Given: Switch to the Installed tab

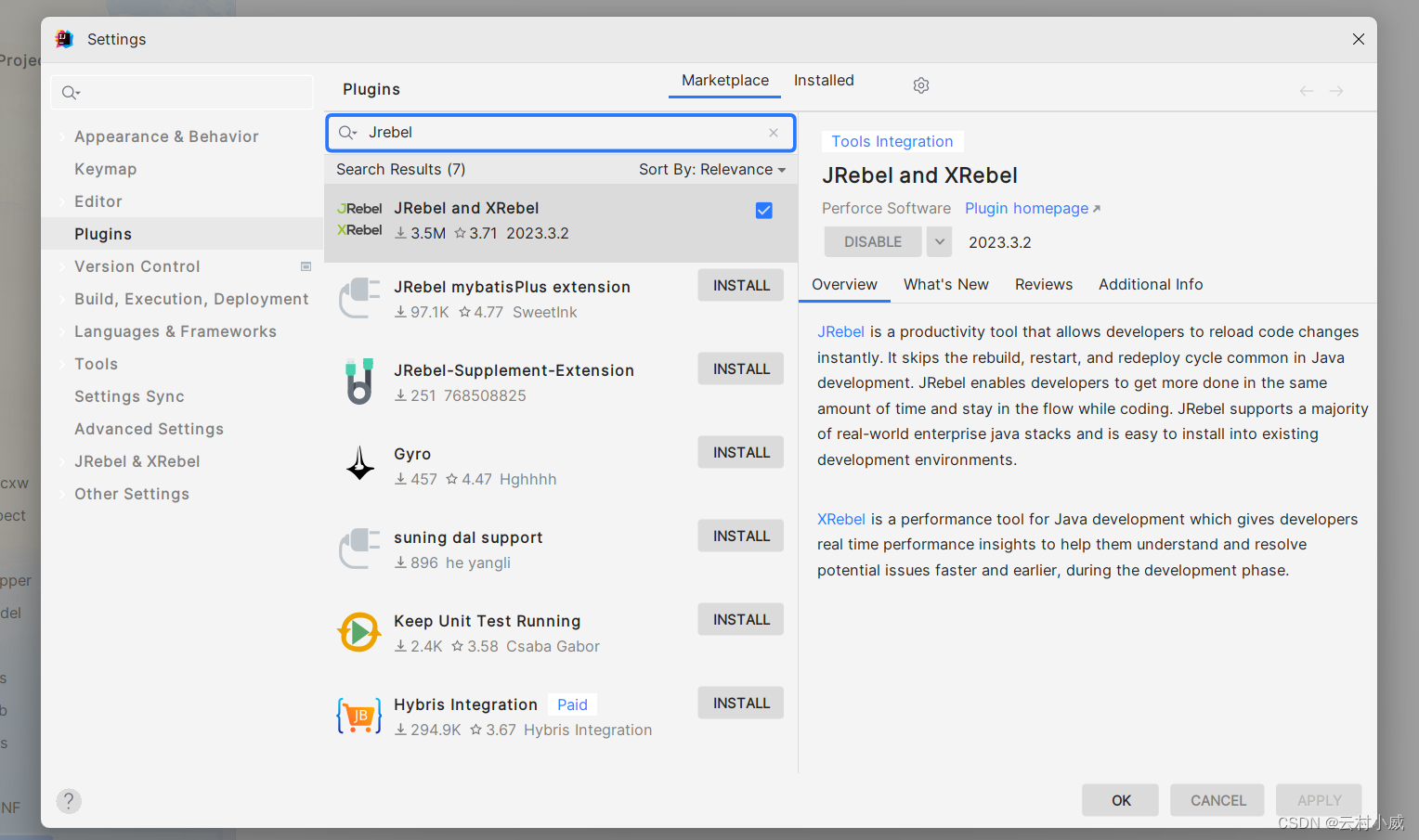Looking at the screenshot, I should (824, 81).
